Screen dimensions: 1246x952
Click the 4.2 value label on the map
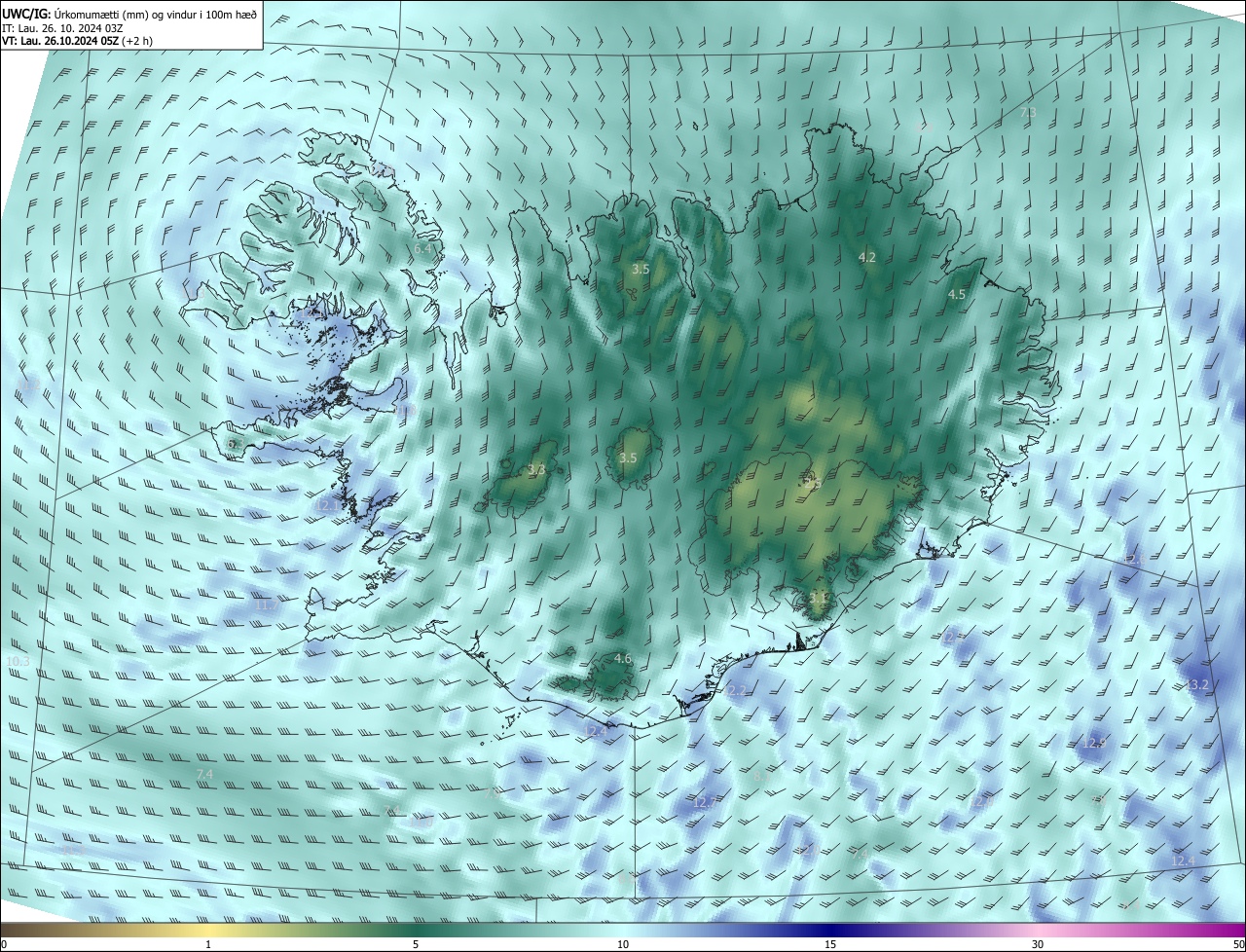[x=866, y=258]
